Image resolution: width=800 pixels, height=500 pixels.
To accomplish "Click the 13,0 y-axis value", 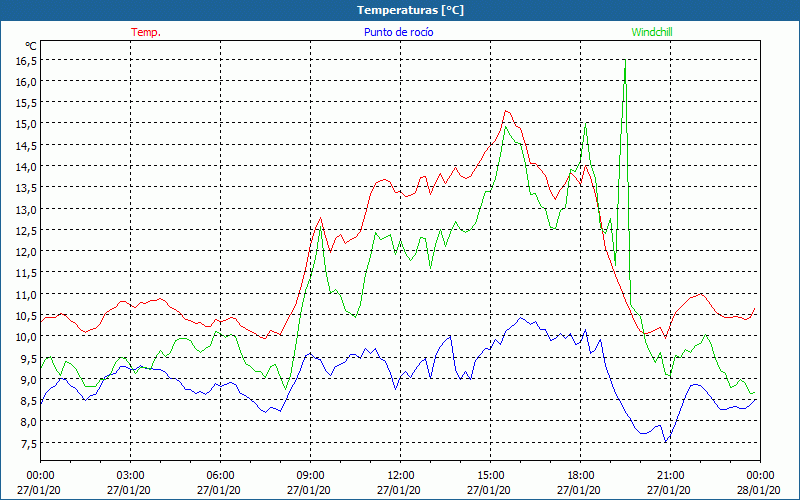I will [27, 209].
